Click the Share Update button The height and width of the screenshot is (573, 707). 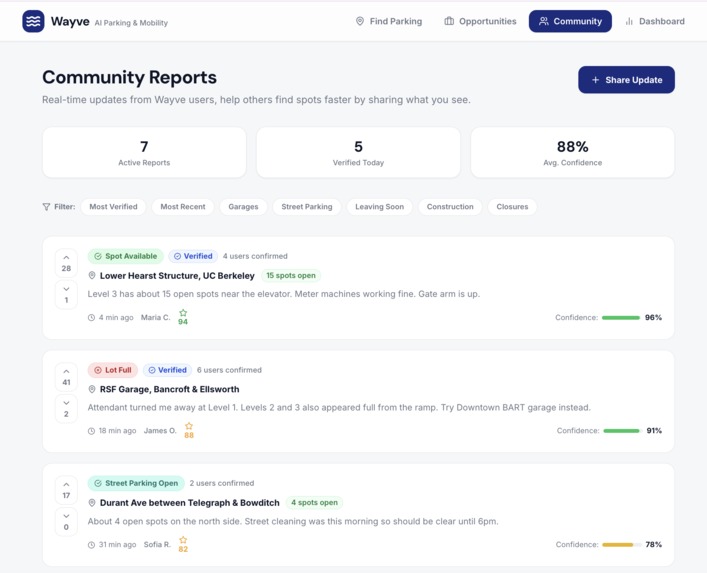pyautogui.click(x=626, y=80)
